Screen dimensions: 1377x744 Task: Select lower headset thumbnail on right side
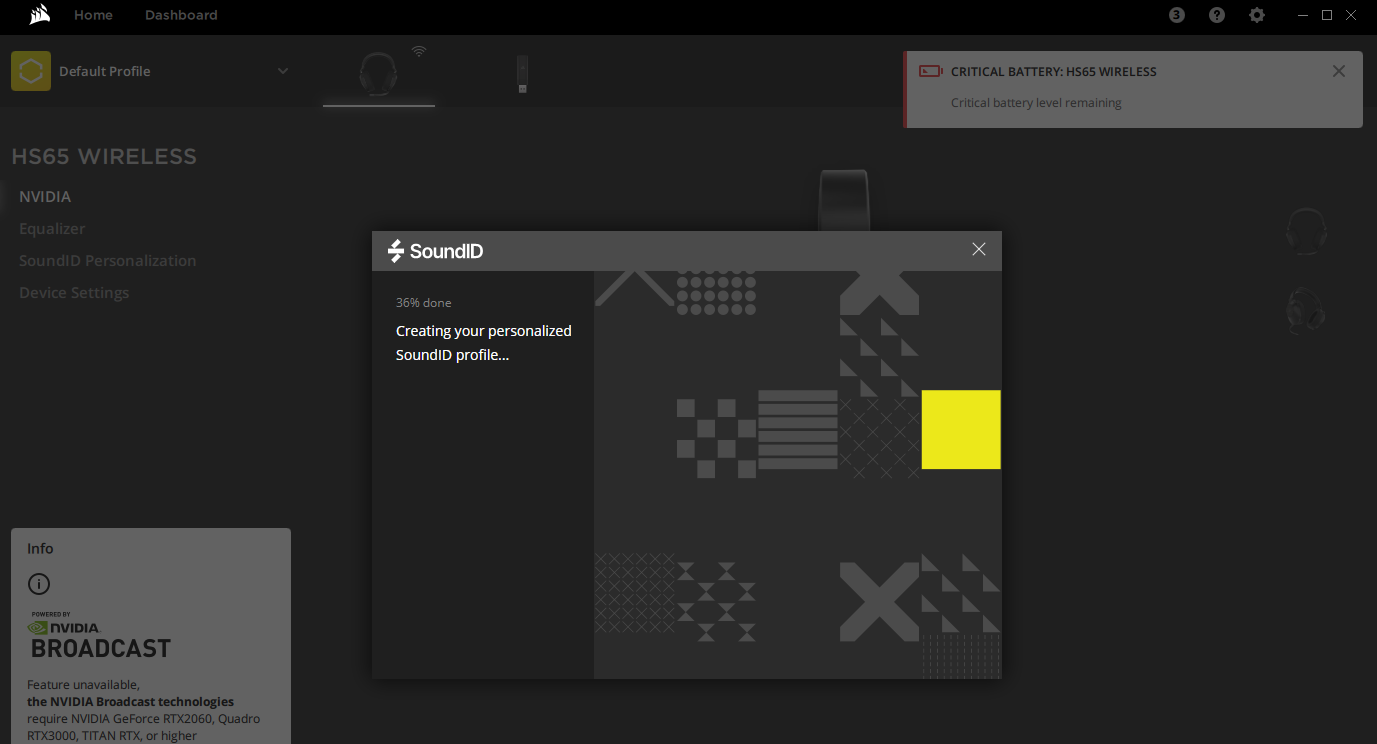tap(1306, 309)
